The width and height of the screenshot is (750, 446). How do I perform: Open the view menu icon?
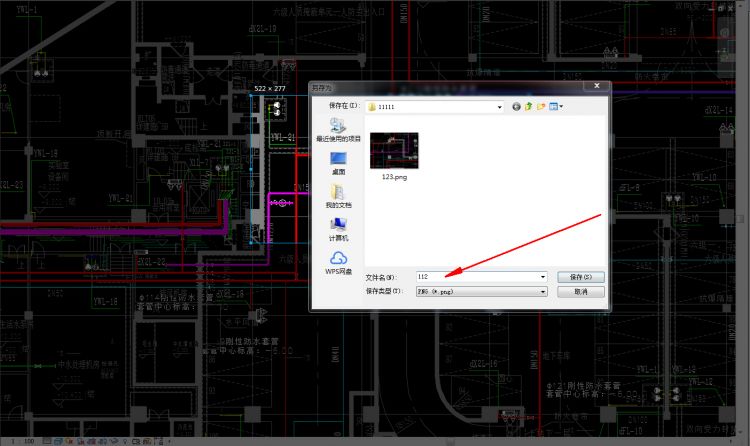[553, 106]
